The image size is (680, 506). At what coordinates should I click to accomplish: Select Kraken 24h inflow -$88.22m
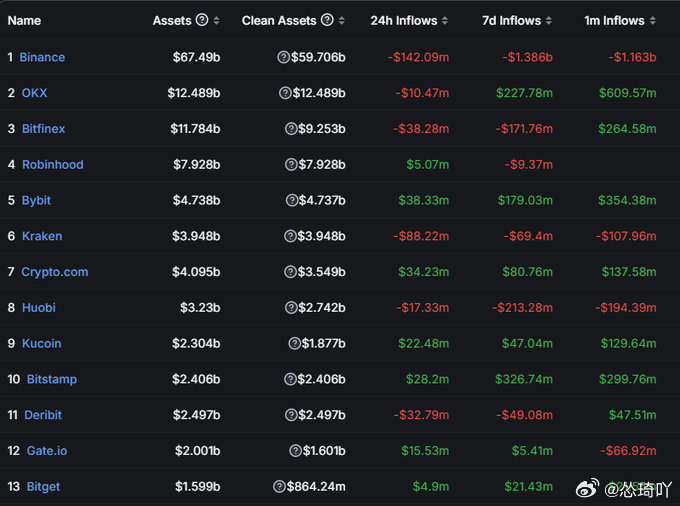point(421,236)
